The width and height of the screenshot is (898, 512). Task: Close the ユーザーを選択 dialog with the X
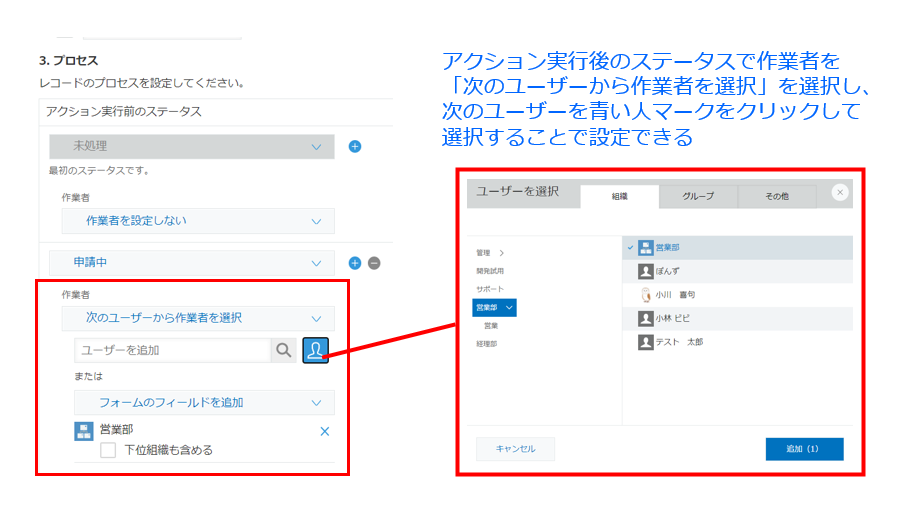click(x=840, y=192)
